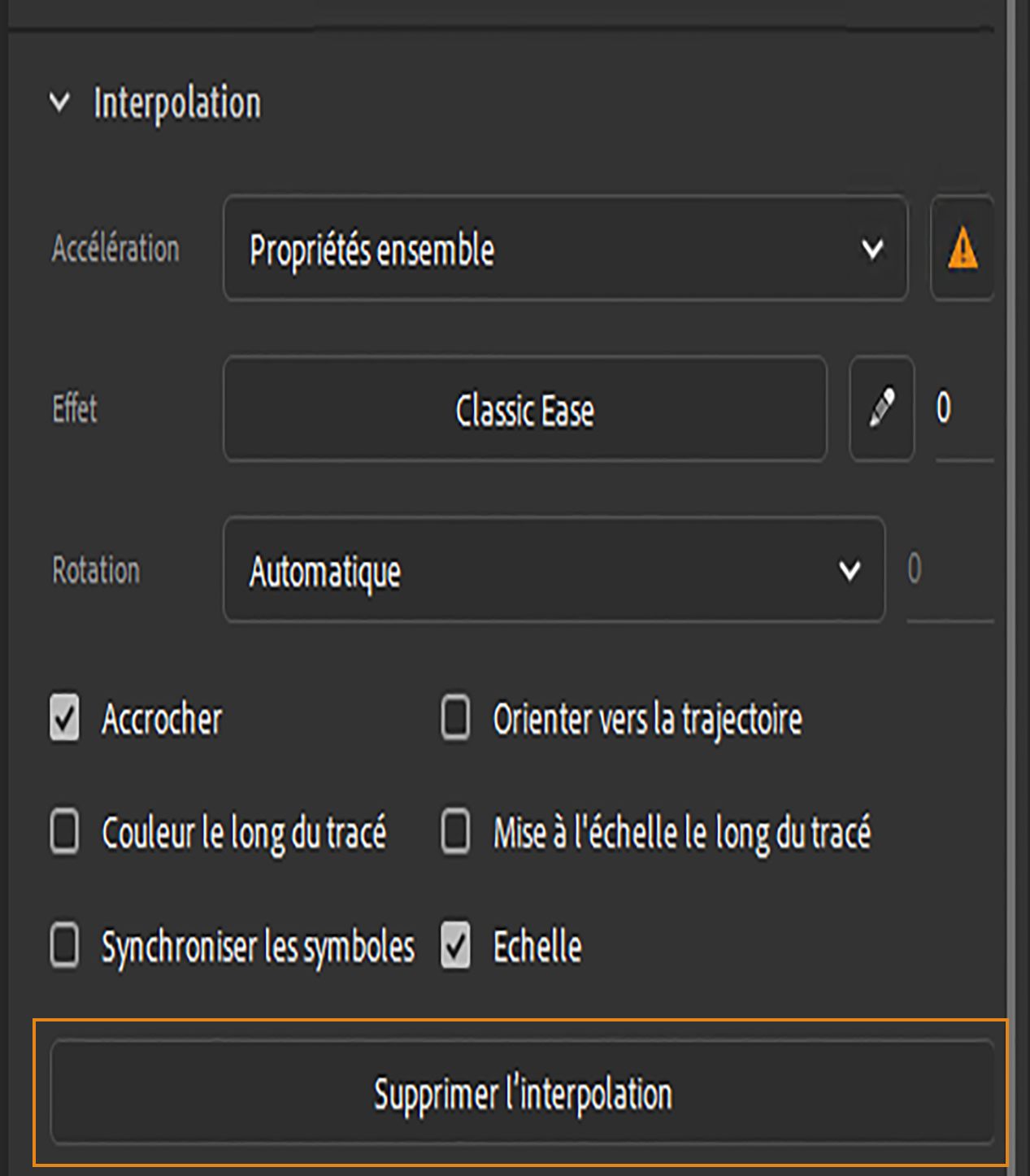Viewport: 1030px width, 1176px height.
Task: Click the Accélération label
Action: pyautogui.click(x=116, y=250)
